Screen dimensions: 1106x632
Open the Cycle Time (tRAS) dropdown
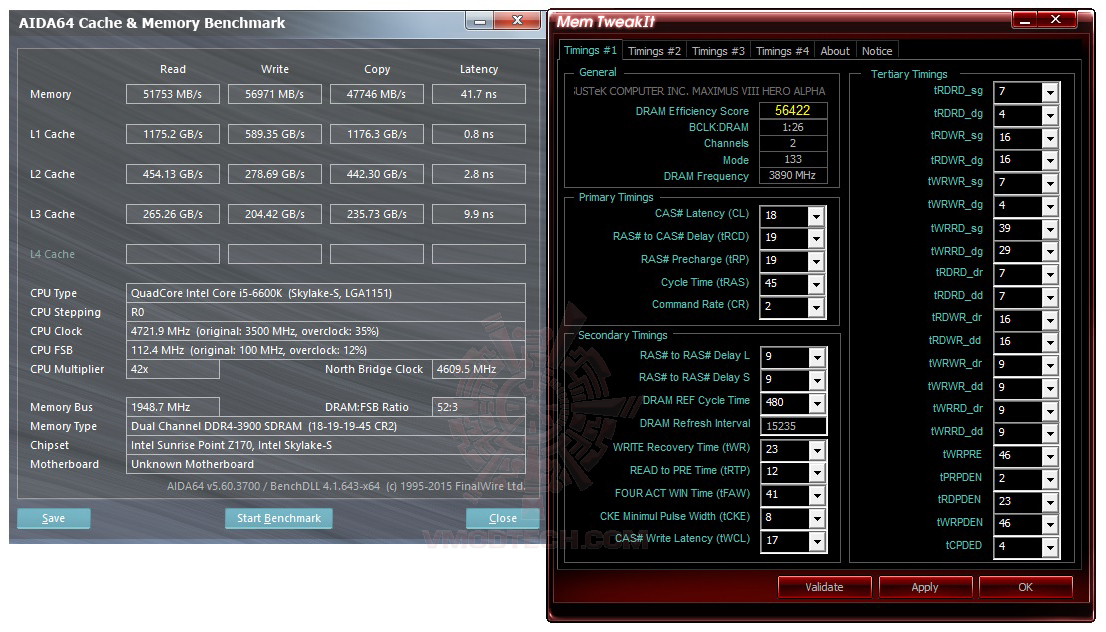(815, 284)
